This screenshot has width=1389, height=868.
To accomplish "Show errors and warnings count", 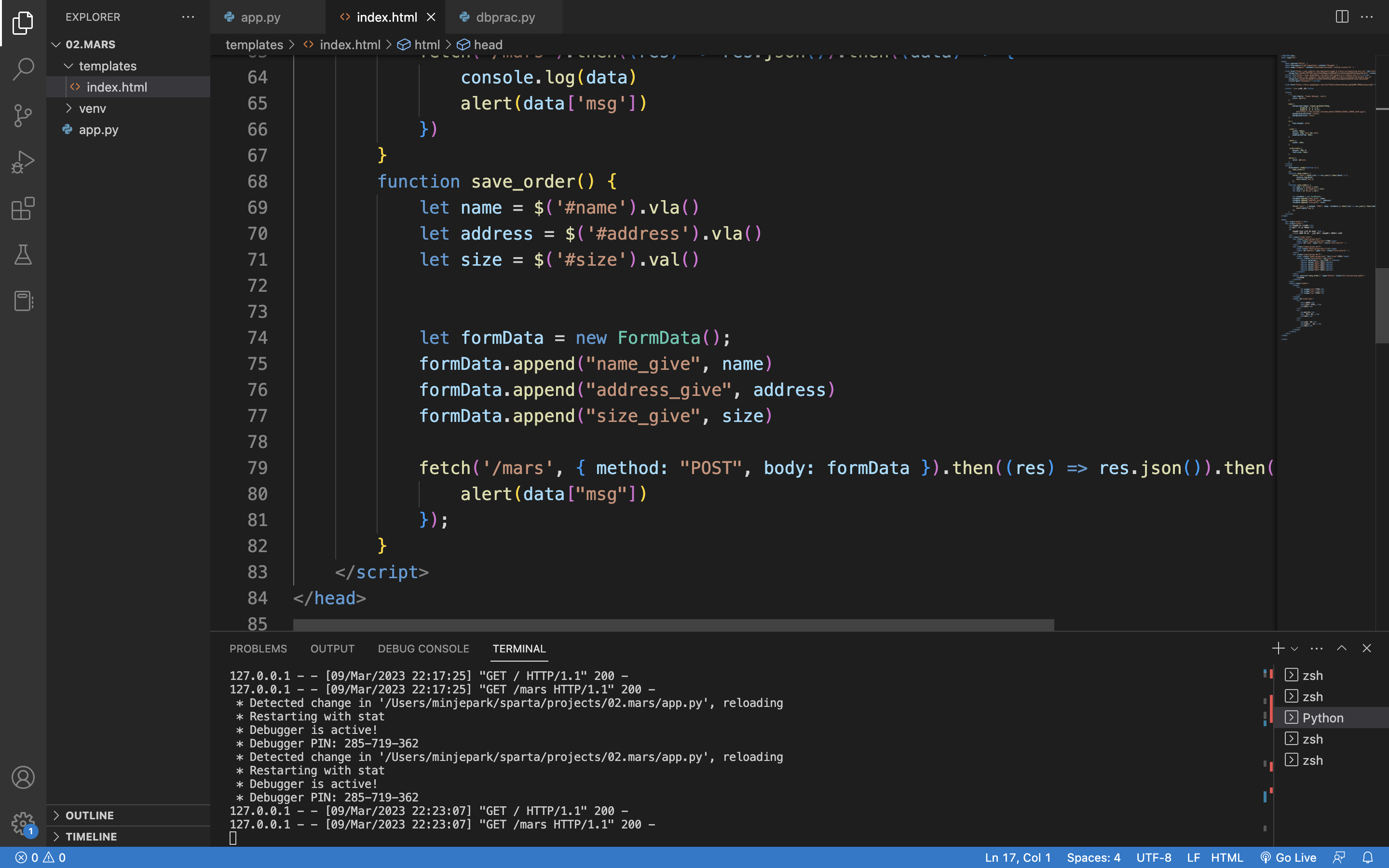I will point(40,858).
